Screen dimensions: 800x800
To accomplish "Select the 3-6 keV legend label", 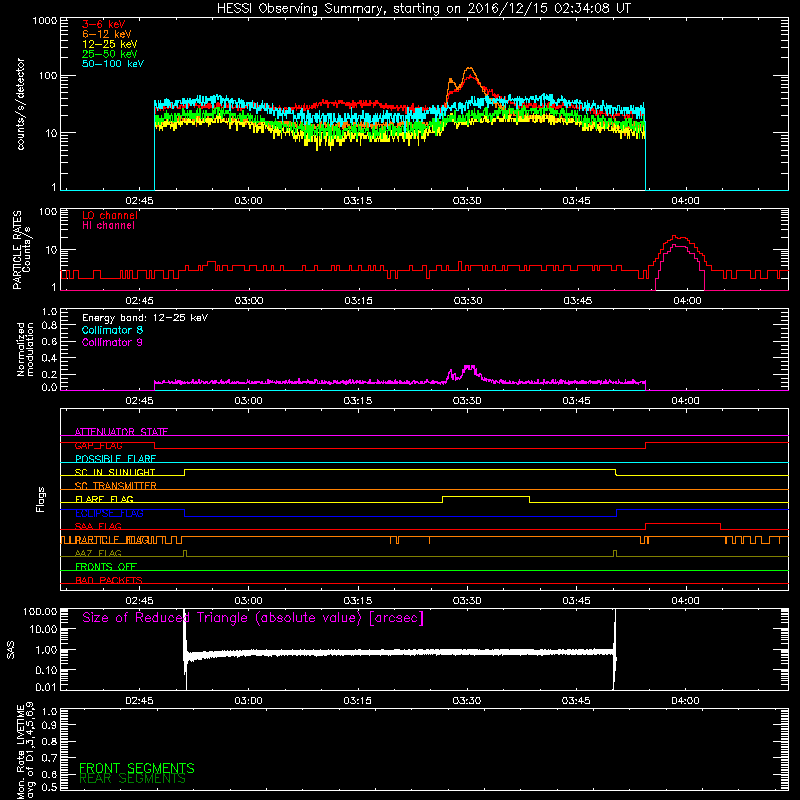I will pyautogui.click(x=103, y=24).
